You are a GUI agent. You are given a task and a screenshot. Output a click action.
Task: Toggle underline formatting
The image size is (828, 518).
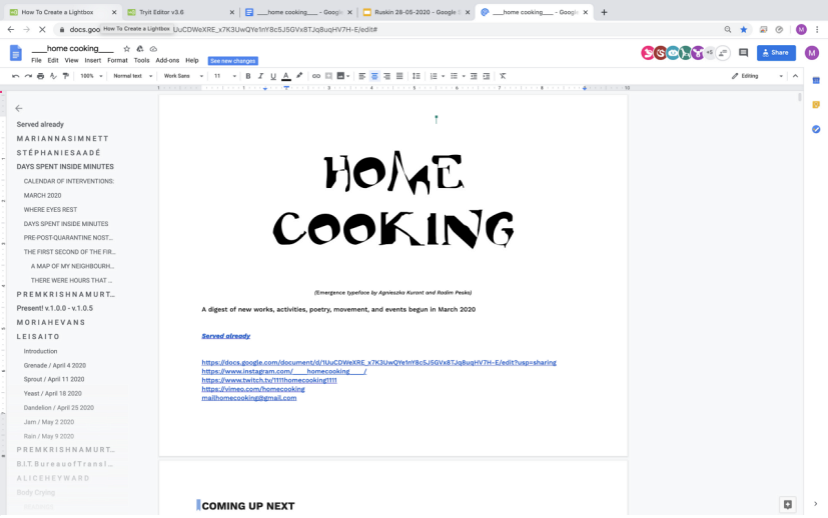pos(273,76)
